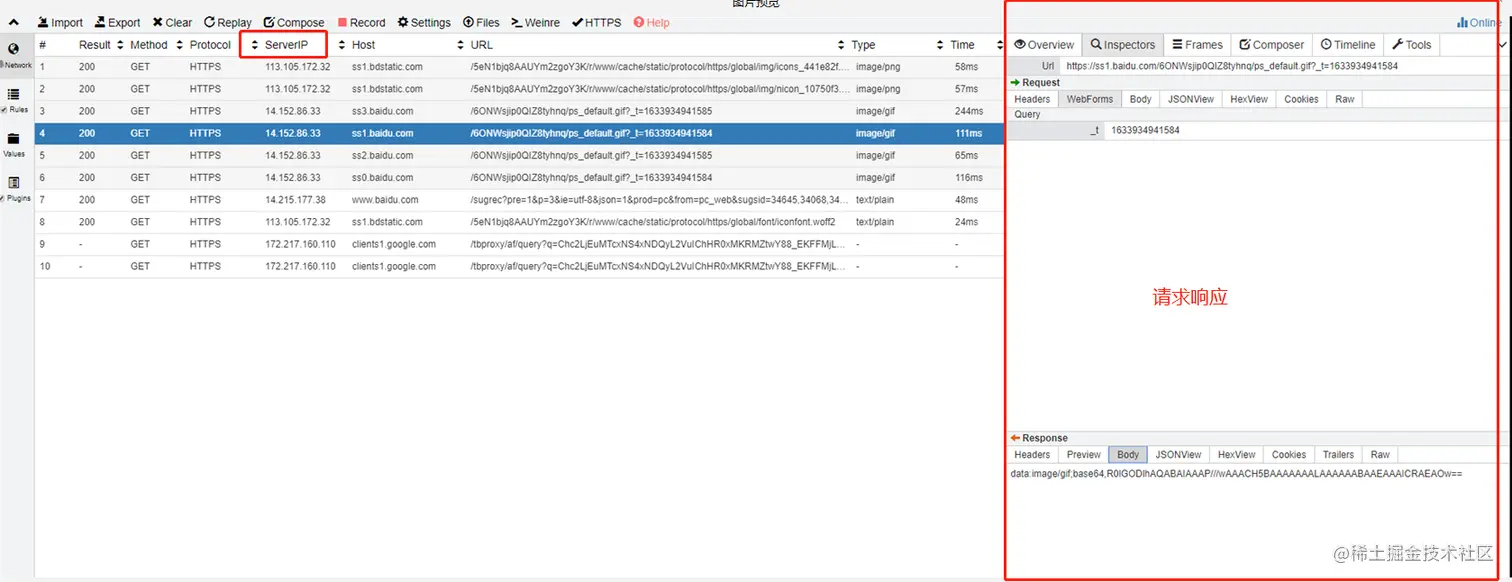Click the Import button
The height and width of the screenshot is (582, 1512).
60,22
